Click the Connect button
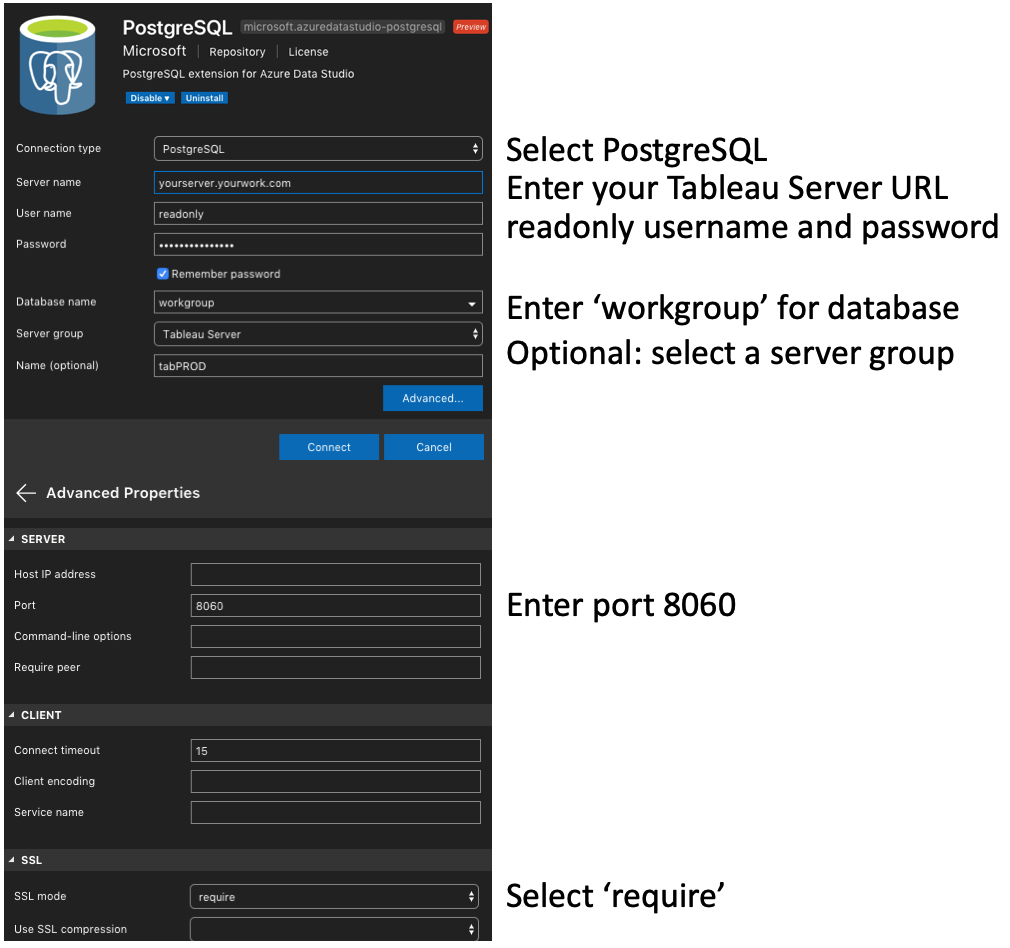 point(329,447)
